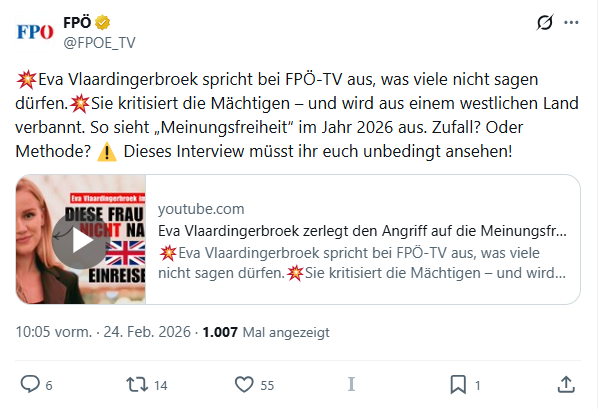
Task: Open the Grok explain-post icon
Action: (545, 23)
